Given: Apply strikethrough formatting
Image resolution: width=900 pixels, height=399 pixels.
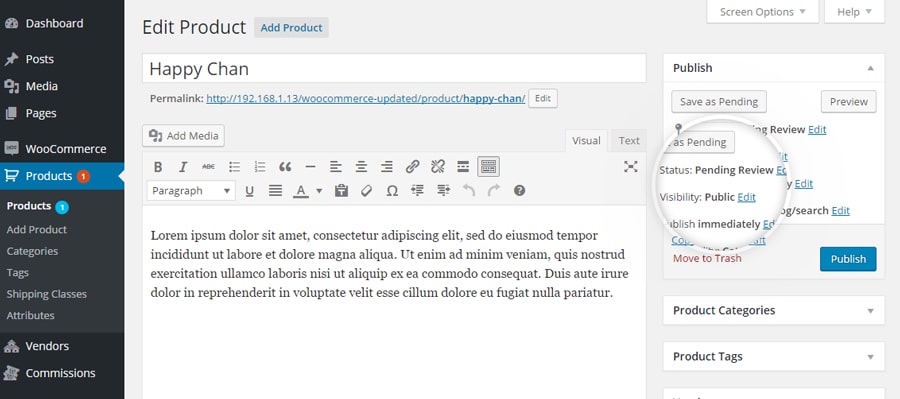Looking at the screenshot, I should coord(208,167).
